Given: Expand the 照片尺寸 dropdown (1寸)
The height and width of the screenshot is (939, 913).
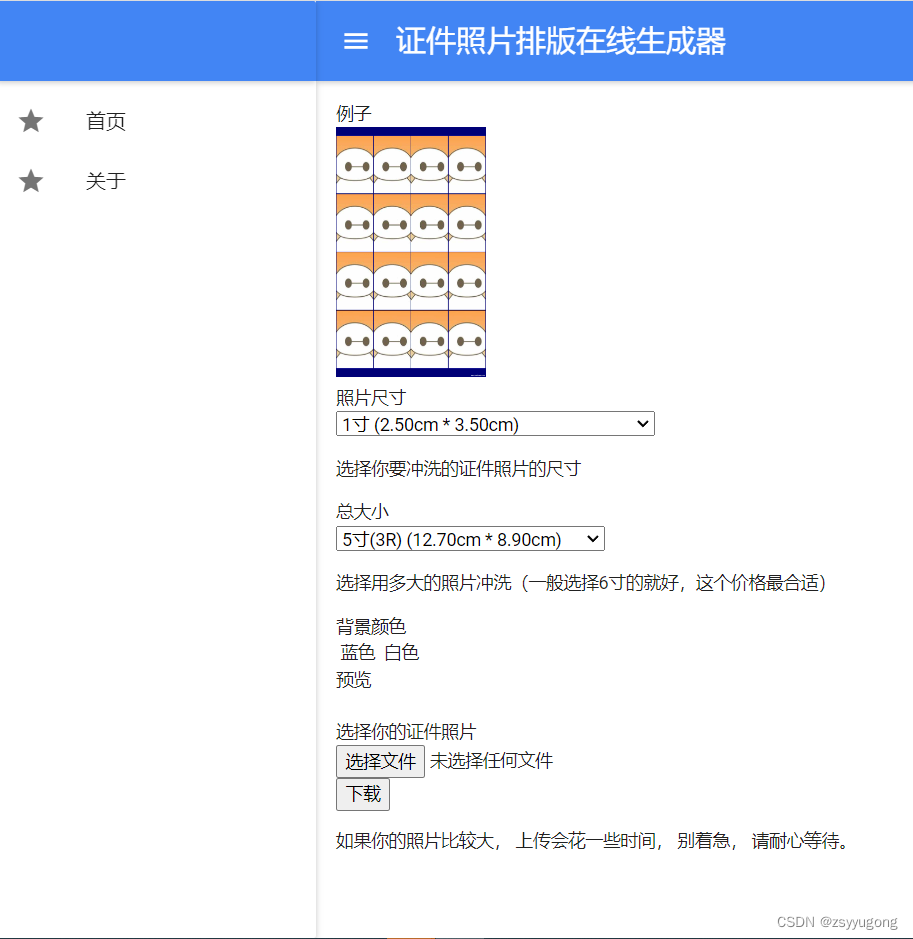Looking at the screenshot, I should pos(495,424).
